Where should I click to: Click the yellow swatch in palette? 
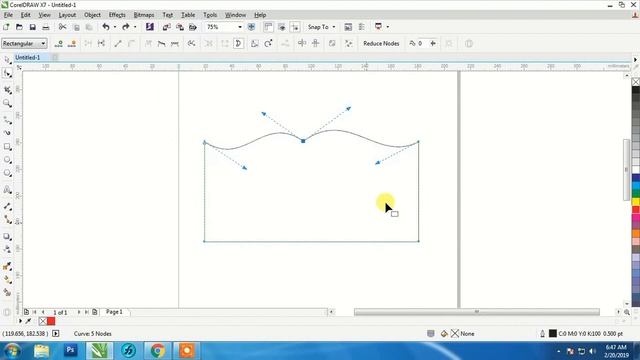point(636,201)
